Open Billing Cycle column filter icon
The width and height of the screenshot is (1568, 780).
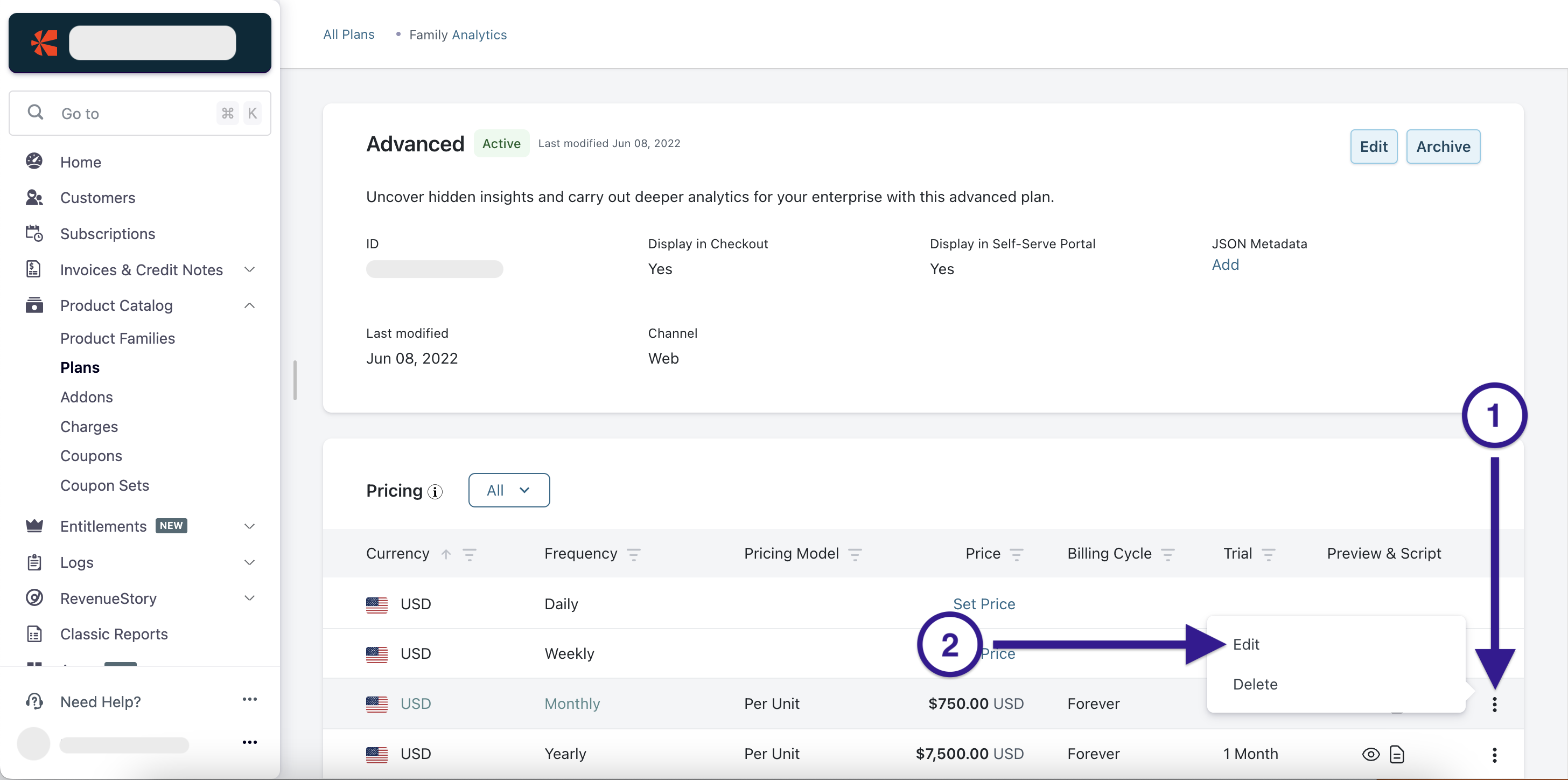point(1167,554)
